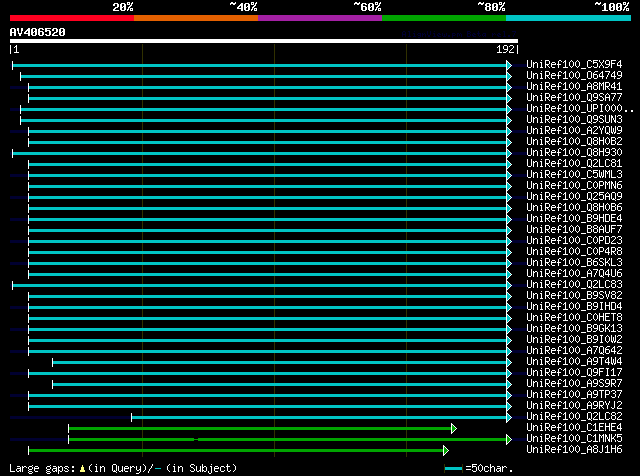
Task: Click the UniRef100_C5X9F4 hit label
Action: [574, 64]
